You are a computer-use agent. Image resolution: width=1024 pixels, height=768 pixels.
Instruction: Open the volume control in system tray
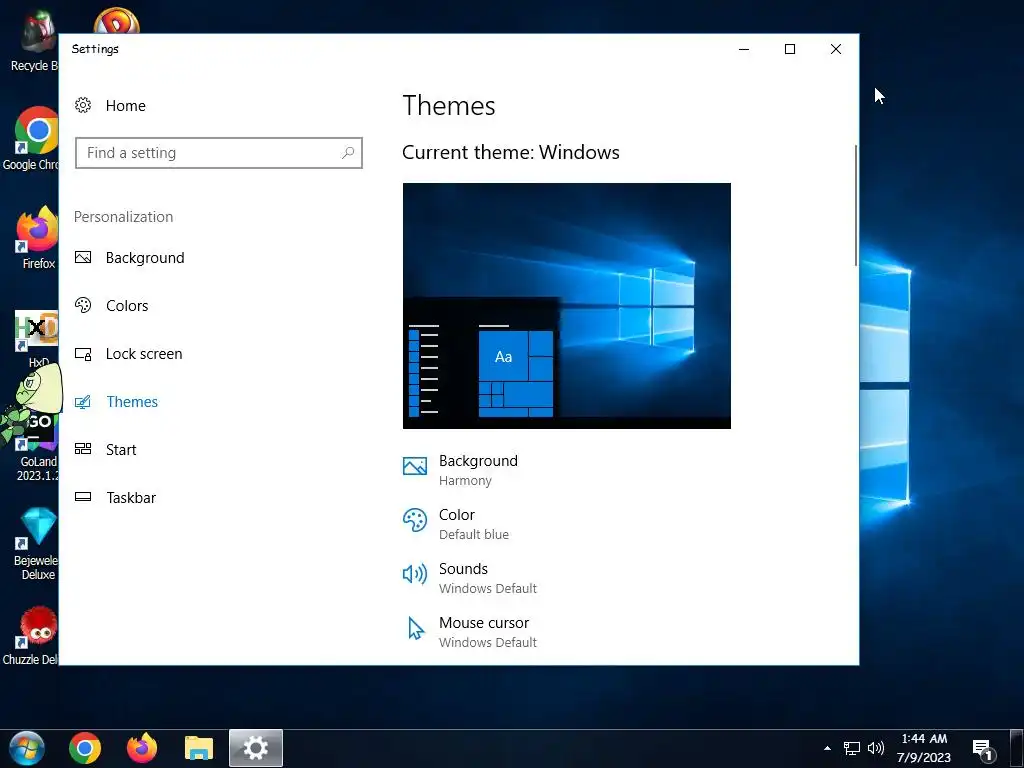pos(876,748)
